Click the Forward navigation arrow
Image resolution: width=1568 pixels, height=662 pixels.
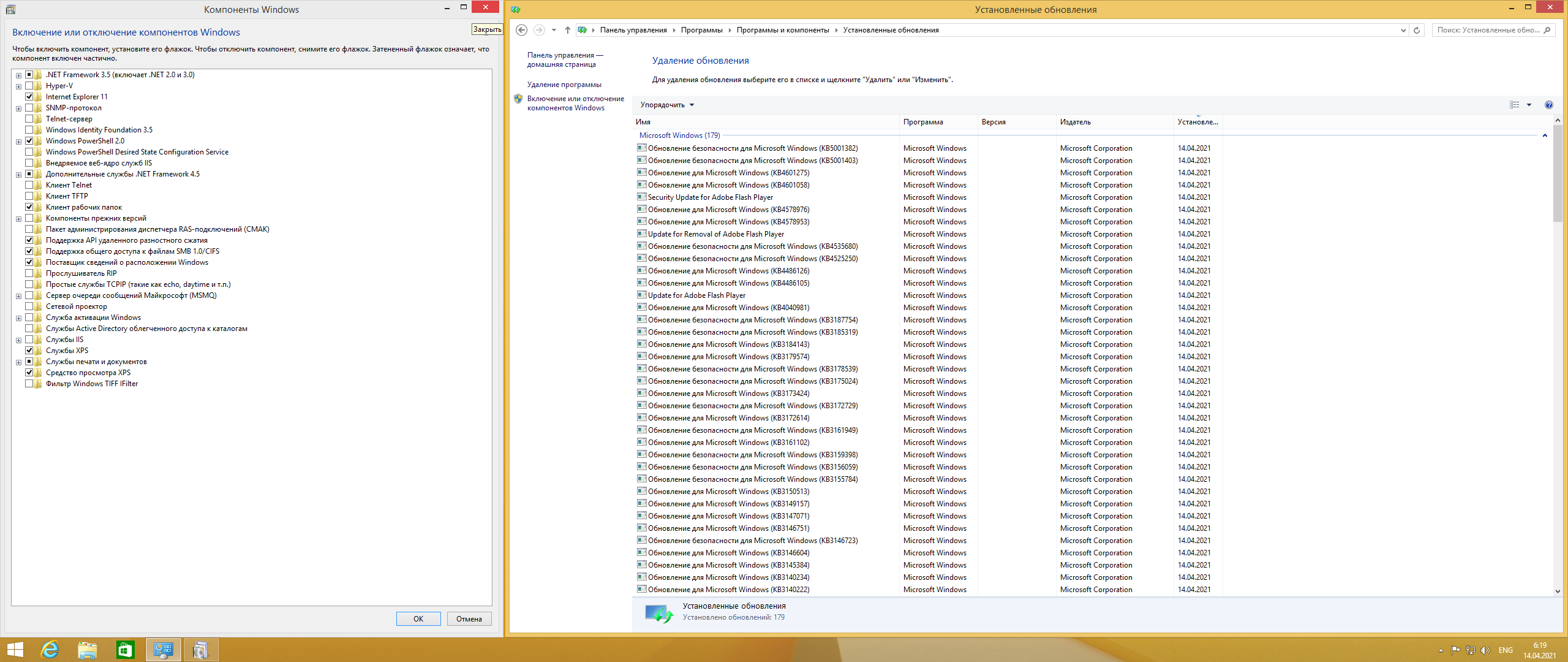pos(539,30)
